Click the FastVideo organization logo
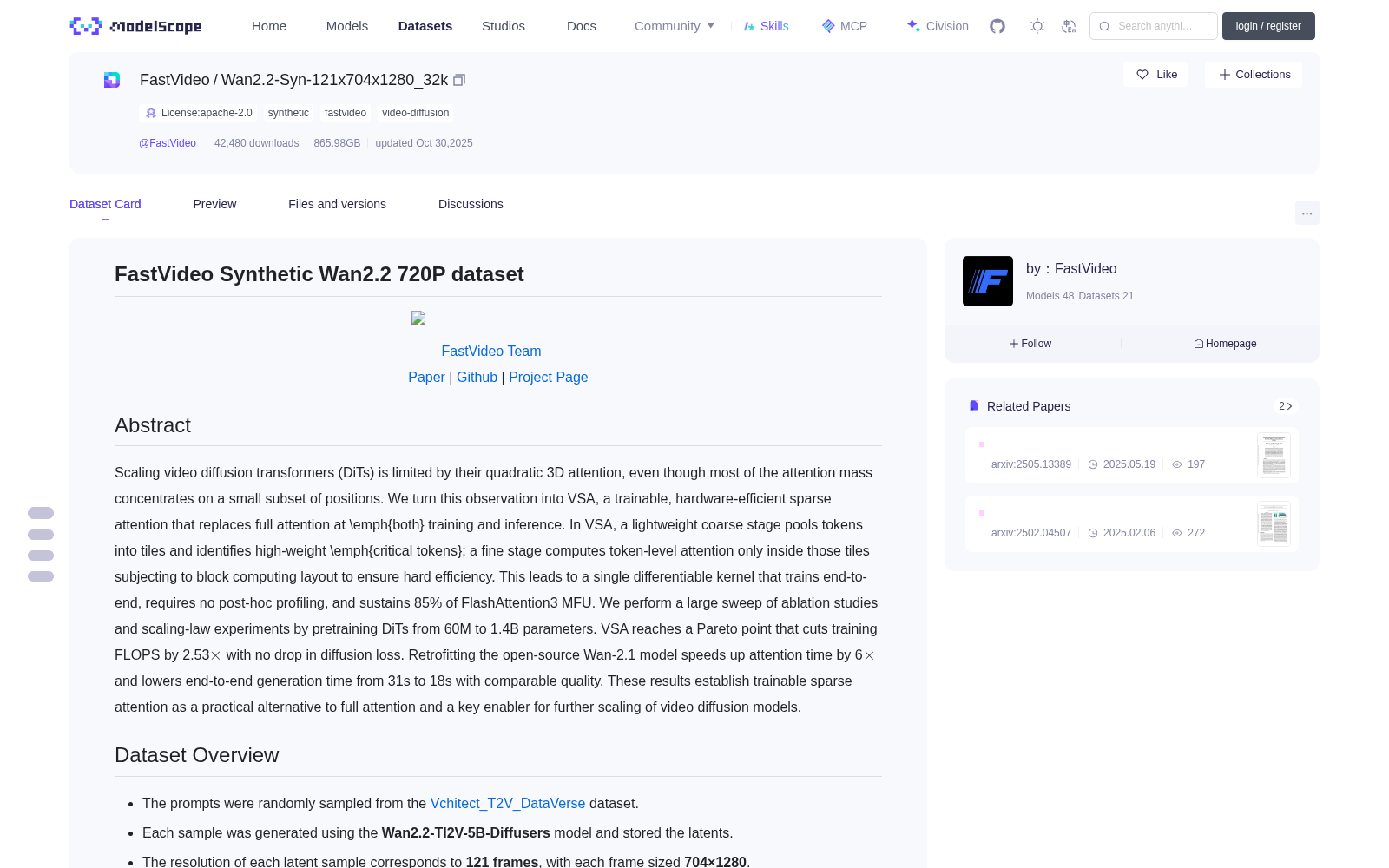Image resolution: width=1389 pixels, height=868 pixels. click(988, 281)
